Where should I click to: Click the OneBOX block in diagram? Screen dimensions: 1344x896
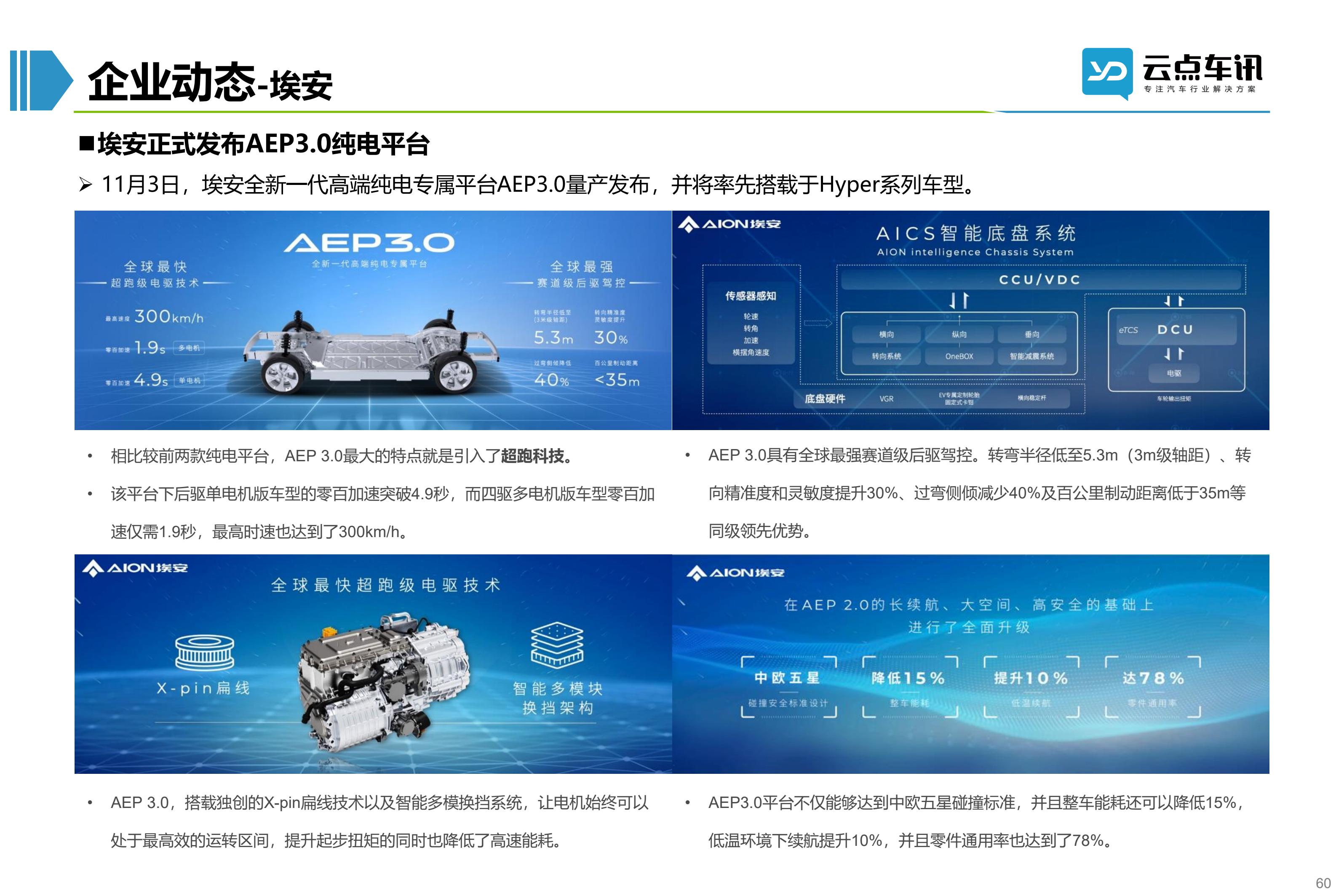pyautogui.click(x=959, y=356)
